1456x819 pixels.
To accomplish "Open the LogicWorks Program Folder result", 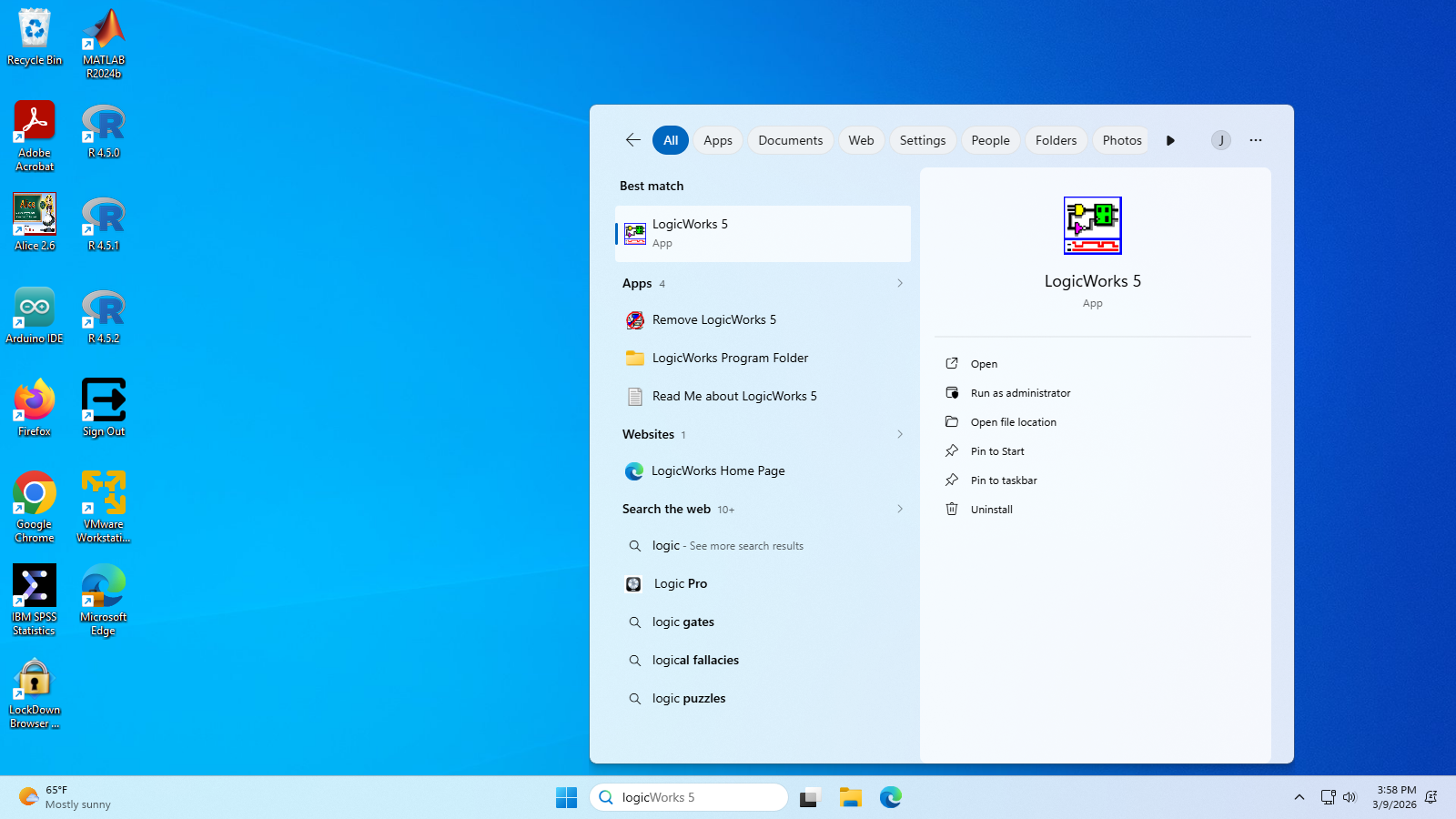I will tap(763, 358).
